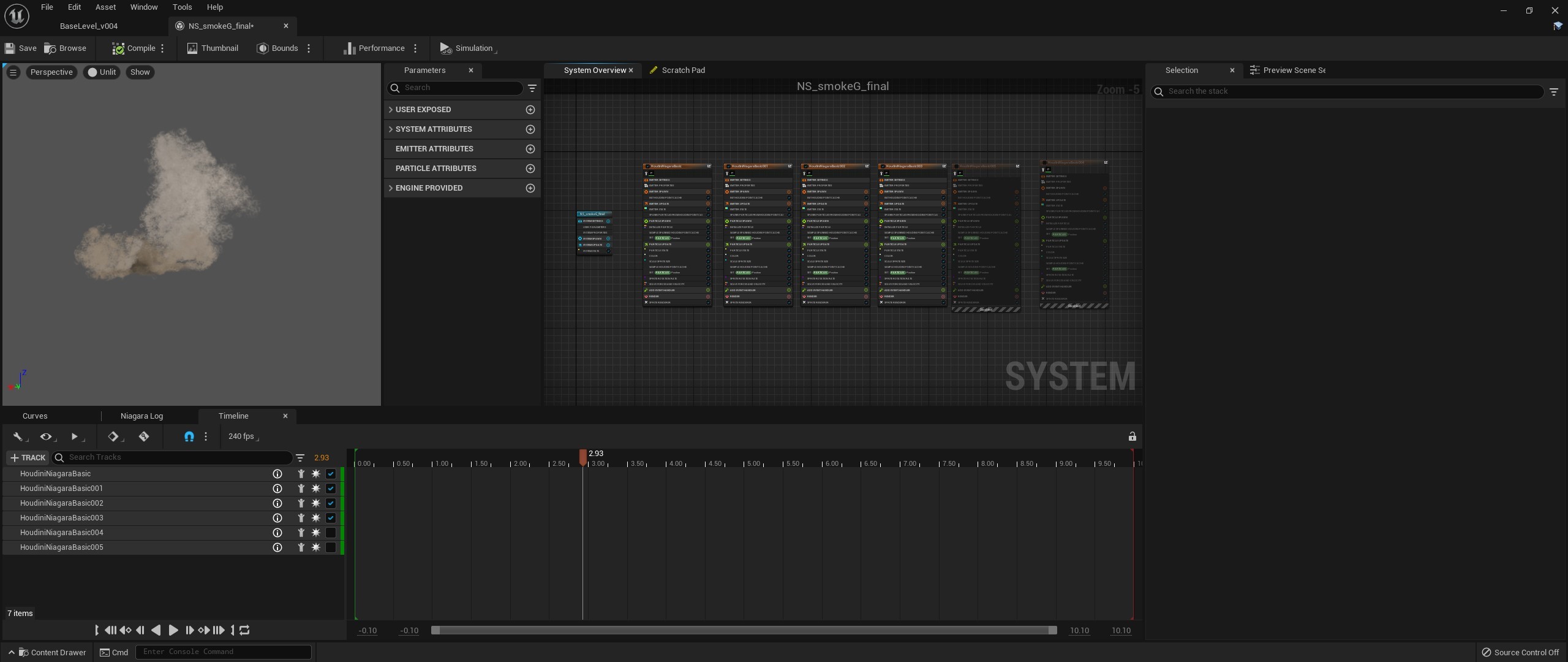This screenshot has width=1568, height=662.
Task: Open Browse to asset in Content Browser
Action: 65,48
